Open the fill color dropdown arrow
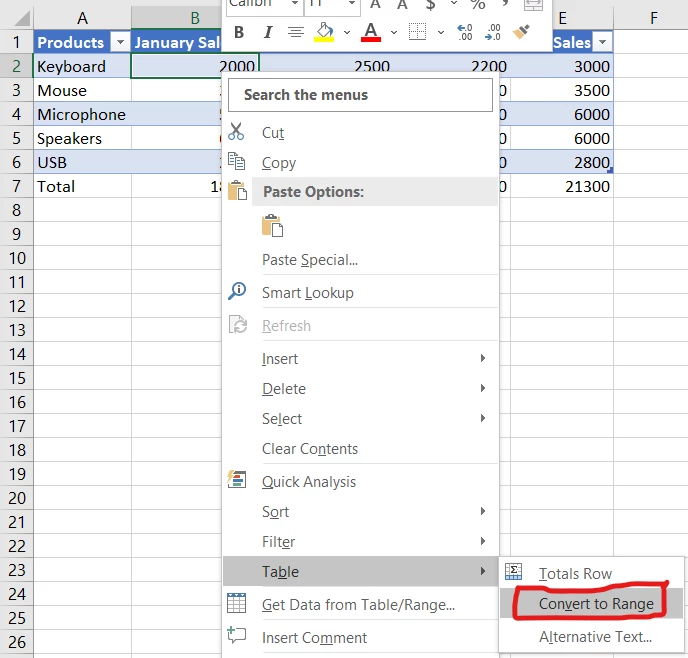 click(x=346, y=33)
